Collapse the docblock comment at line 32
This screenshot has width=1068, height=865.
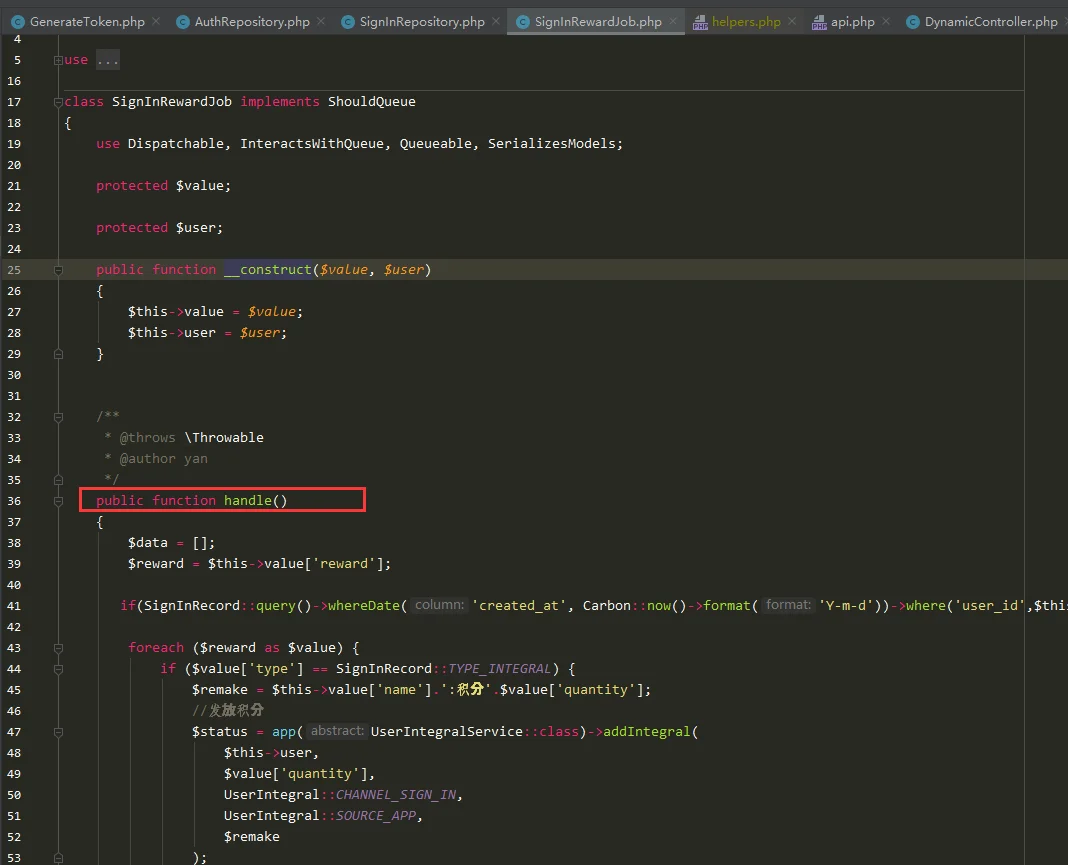pyautogui.click(x=58, y=417)
